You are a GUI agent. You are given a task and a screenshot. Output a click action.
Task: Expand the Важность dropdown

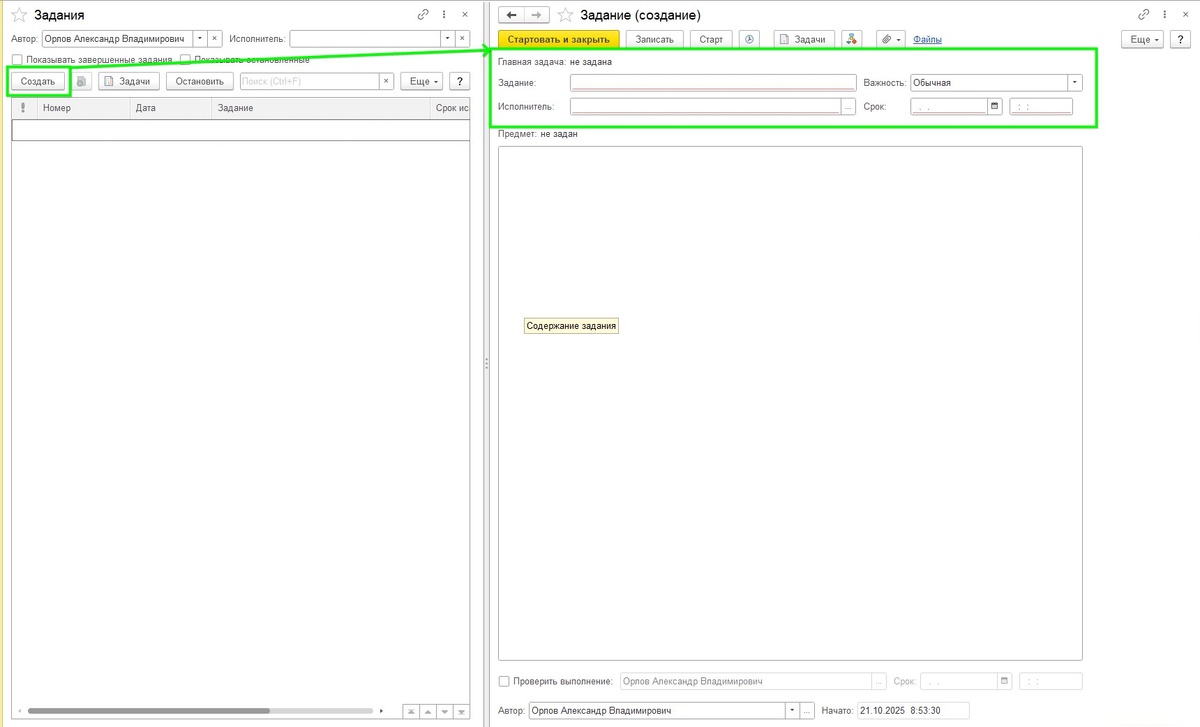[1075, 83]
